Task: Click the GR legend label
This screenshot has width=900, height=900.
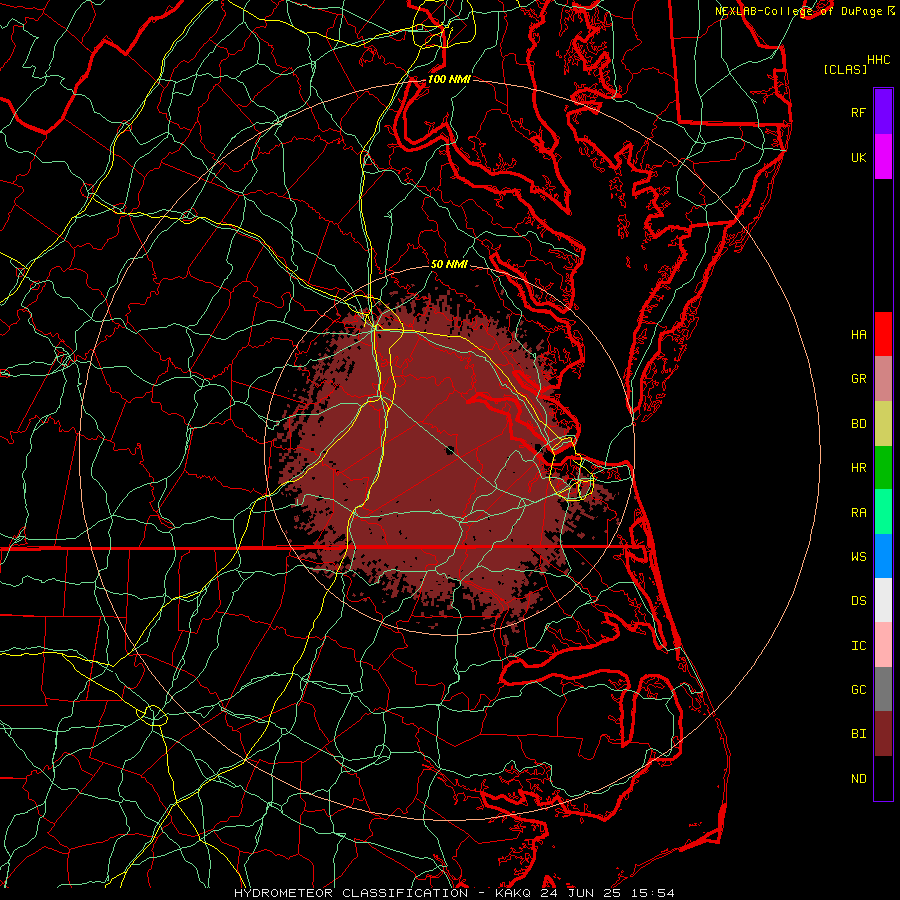Action: pyautogui.click(x=858, y=379)
